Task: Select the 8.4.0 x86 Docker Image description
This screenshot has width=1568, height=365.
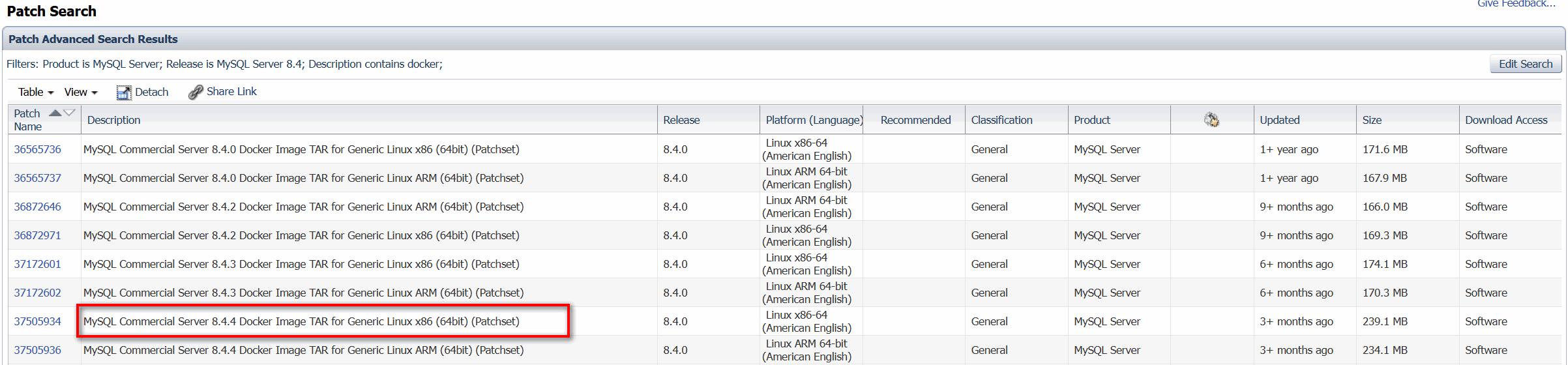Action: tap(301, 149)
